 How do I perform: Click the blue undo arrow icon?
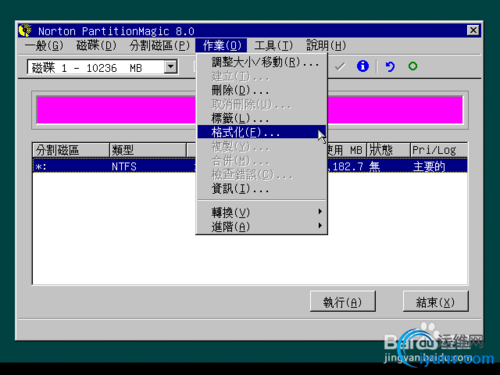(x=390, y=67)
